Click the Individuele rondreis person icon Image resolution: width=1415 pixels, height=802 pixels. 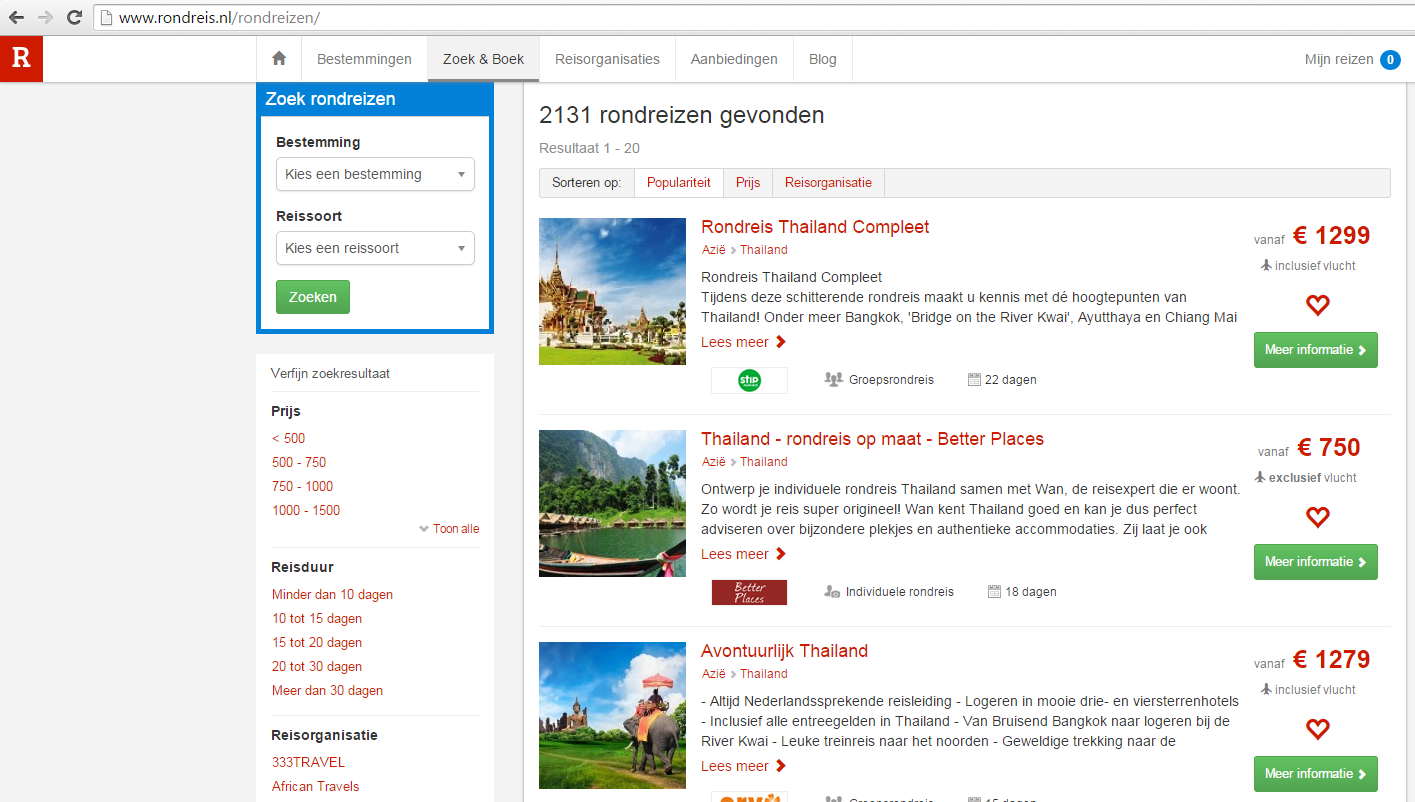[x=832, y=591]
